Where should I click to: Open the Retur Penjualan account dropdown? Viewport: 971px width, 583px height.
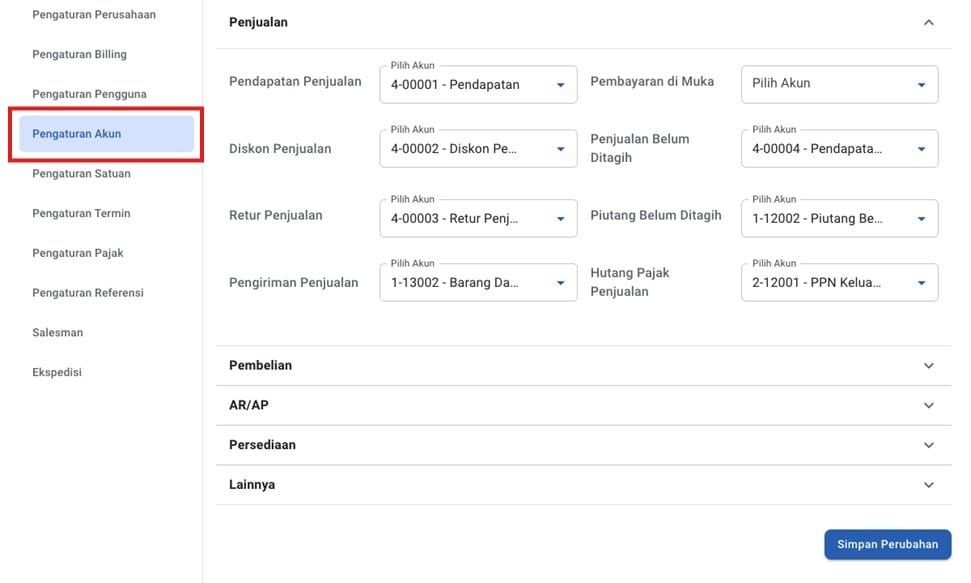tap(478, 218)
